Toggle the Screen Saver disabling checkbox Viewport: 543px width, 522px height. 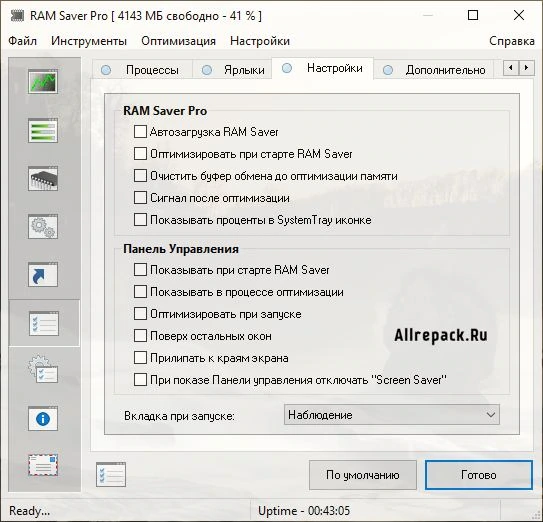[140, 380]
